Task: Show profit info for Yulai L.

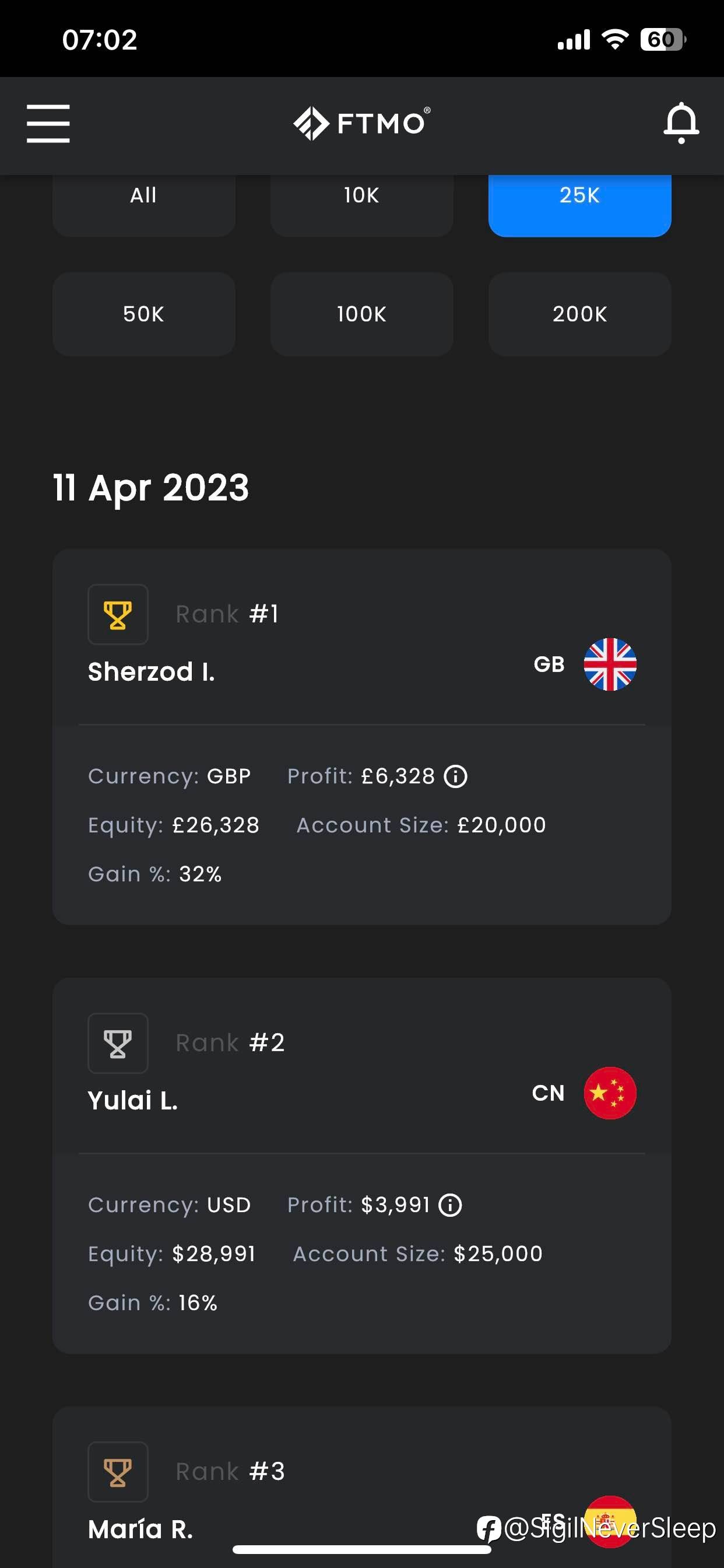Action: pos(450,1205)
